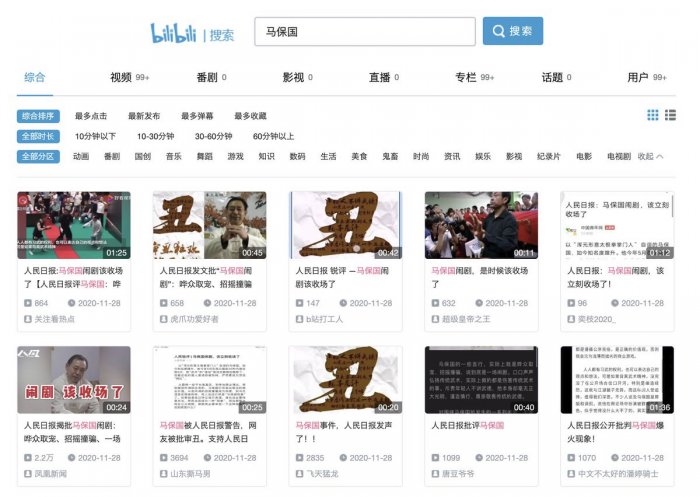Filter by the 时尚 category

tap(421, 156)
